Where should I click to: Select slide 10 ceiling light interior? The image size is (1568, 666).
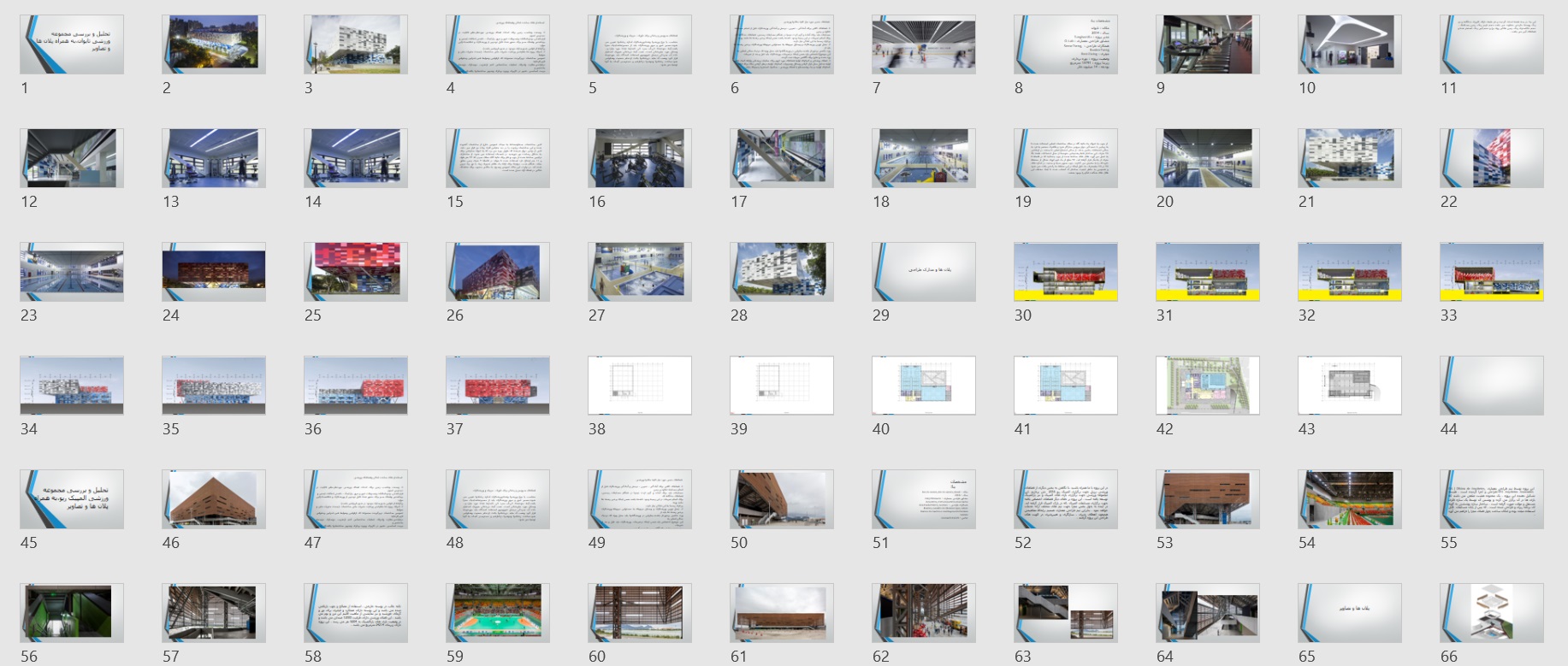click(x=1350, y=44)
